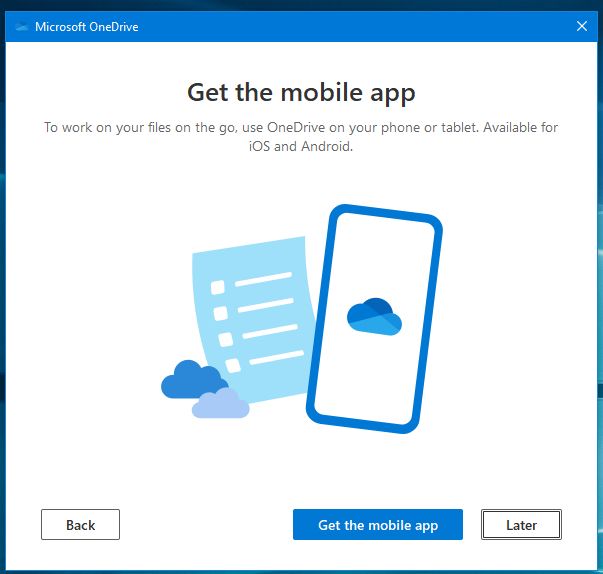Go back using the Back button
The height and width of the screenshot is (574, 603).
(x=80, y=525)
